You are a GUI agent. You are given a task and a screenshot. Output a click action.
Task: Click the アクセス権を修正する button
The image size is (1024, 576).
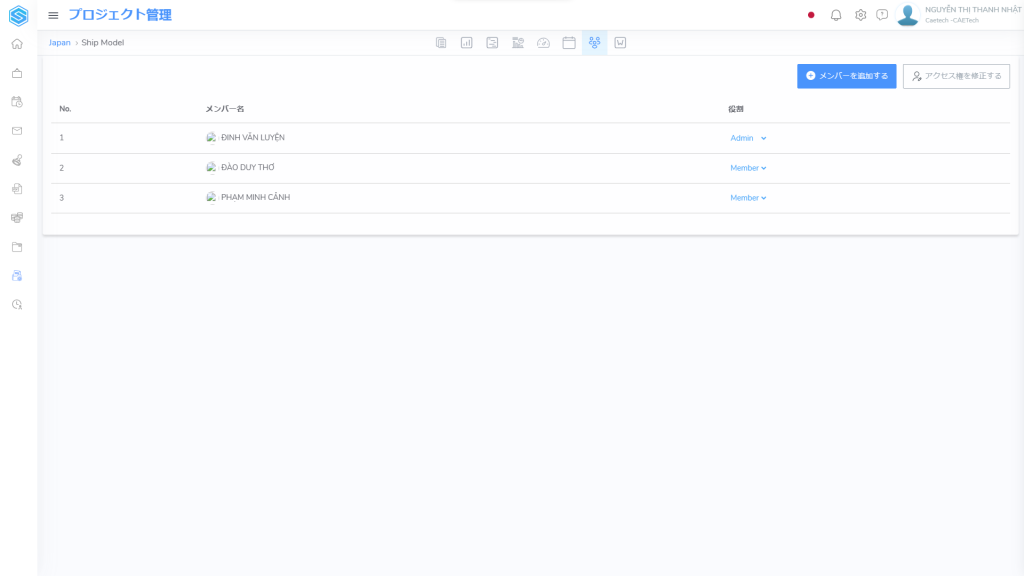[x=956, y=76]
